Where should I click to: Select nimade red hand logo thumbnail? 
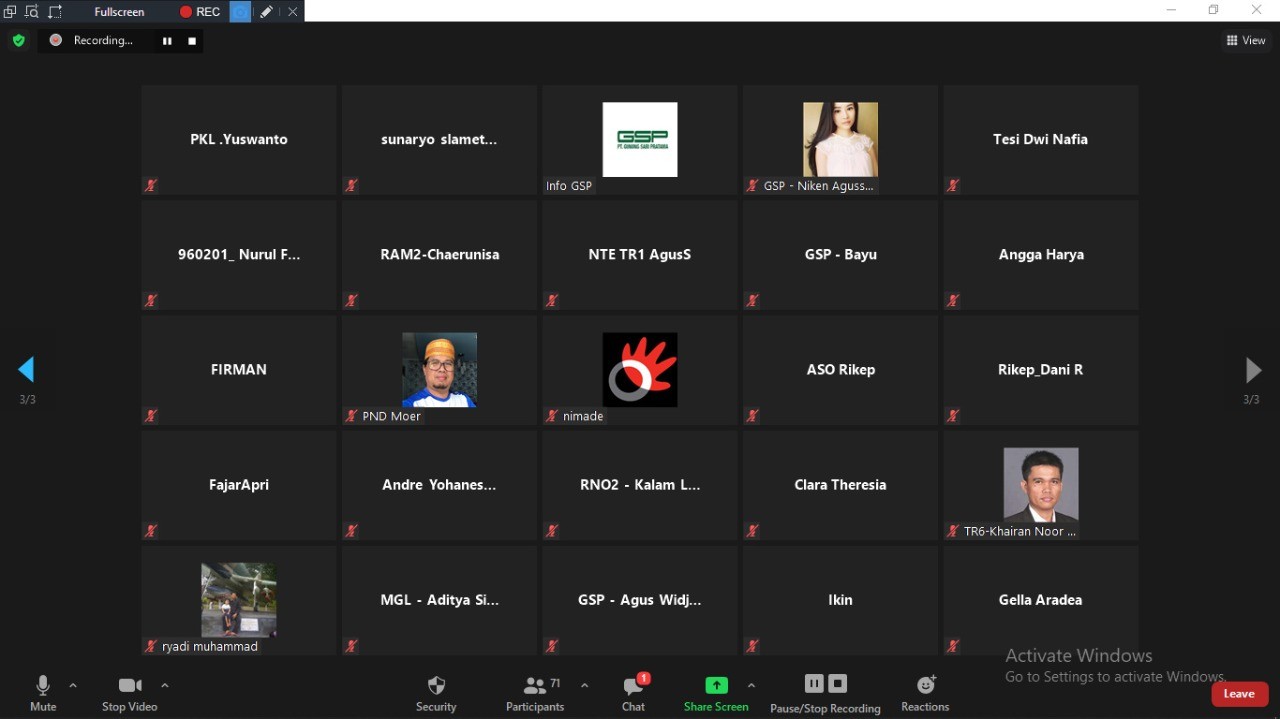point(640,370)
